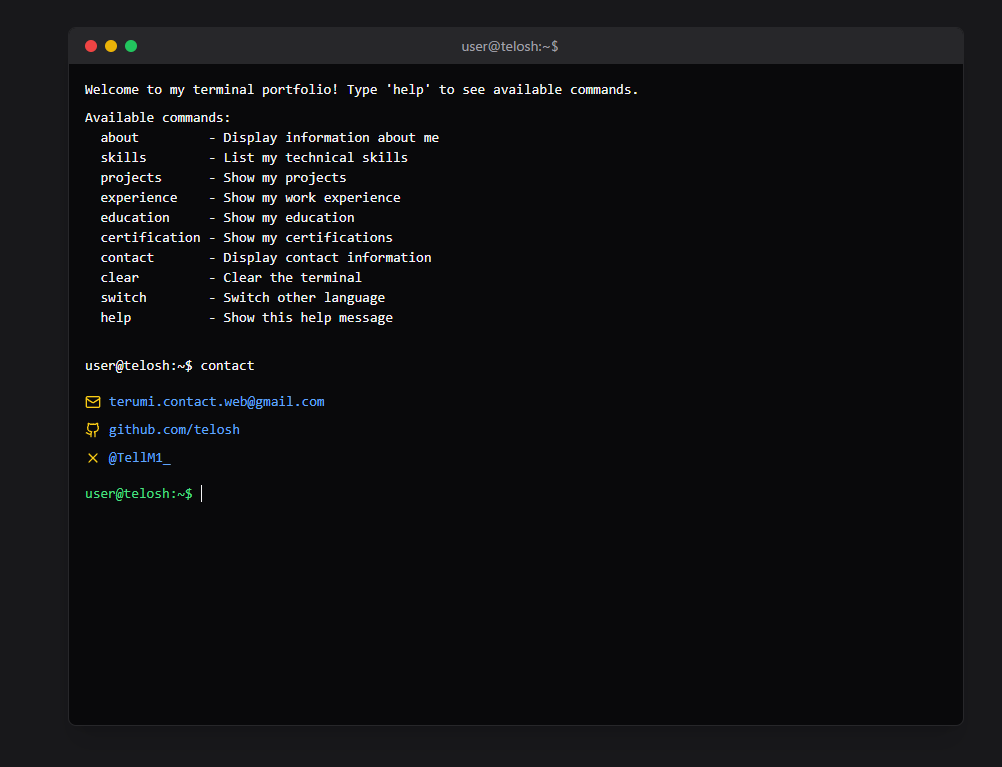Click 'Show my projects' description
This screenshot has height=767, width=1002.
285,178
